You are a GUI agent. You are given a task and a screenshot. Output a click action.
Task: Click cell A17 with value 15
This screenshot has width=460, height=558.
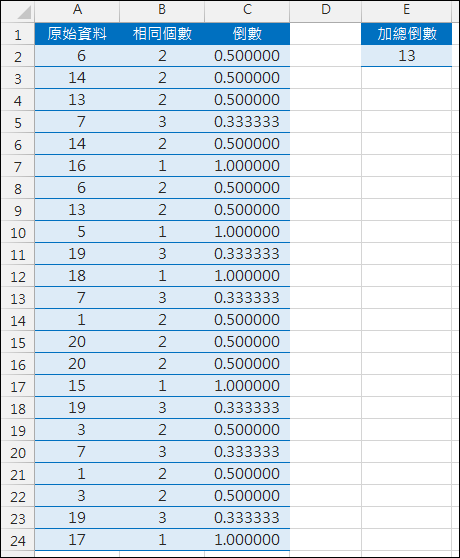(77, 386)
